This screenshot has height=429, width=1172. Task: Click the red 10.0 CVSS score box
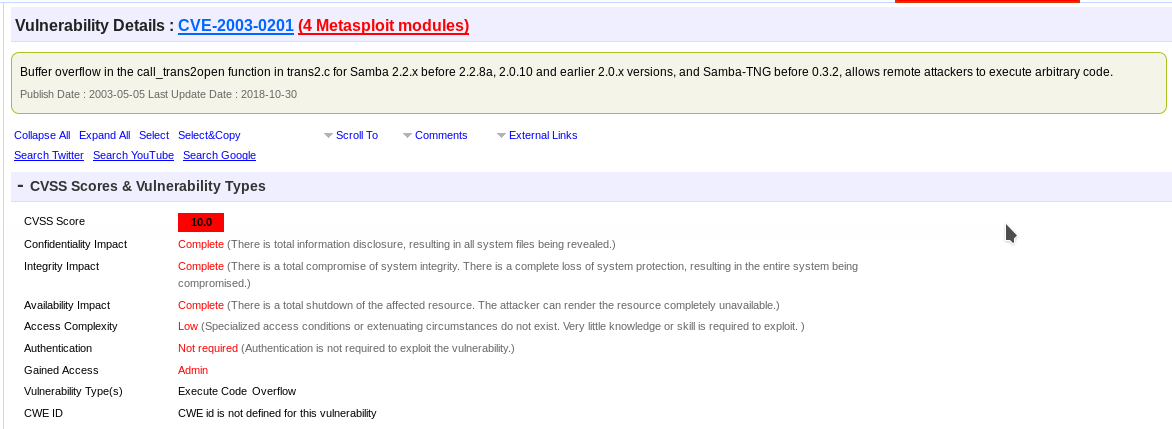(201, 222)
